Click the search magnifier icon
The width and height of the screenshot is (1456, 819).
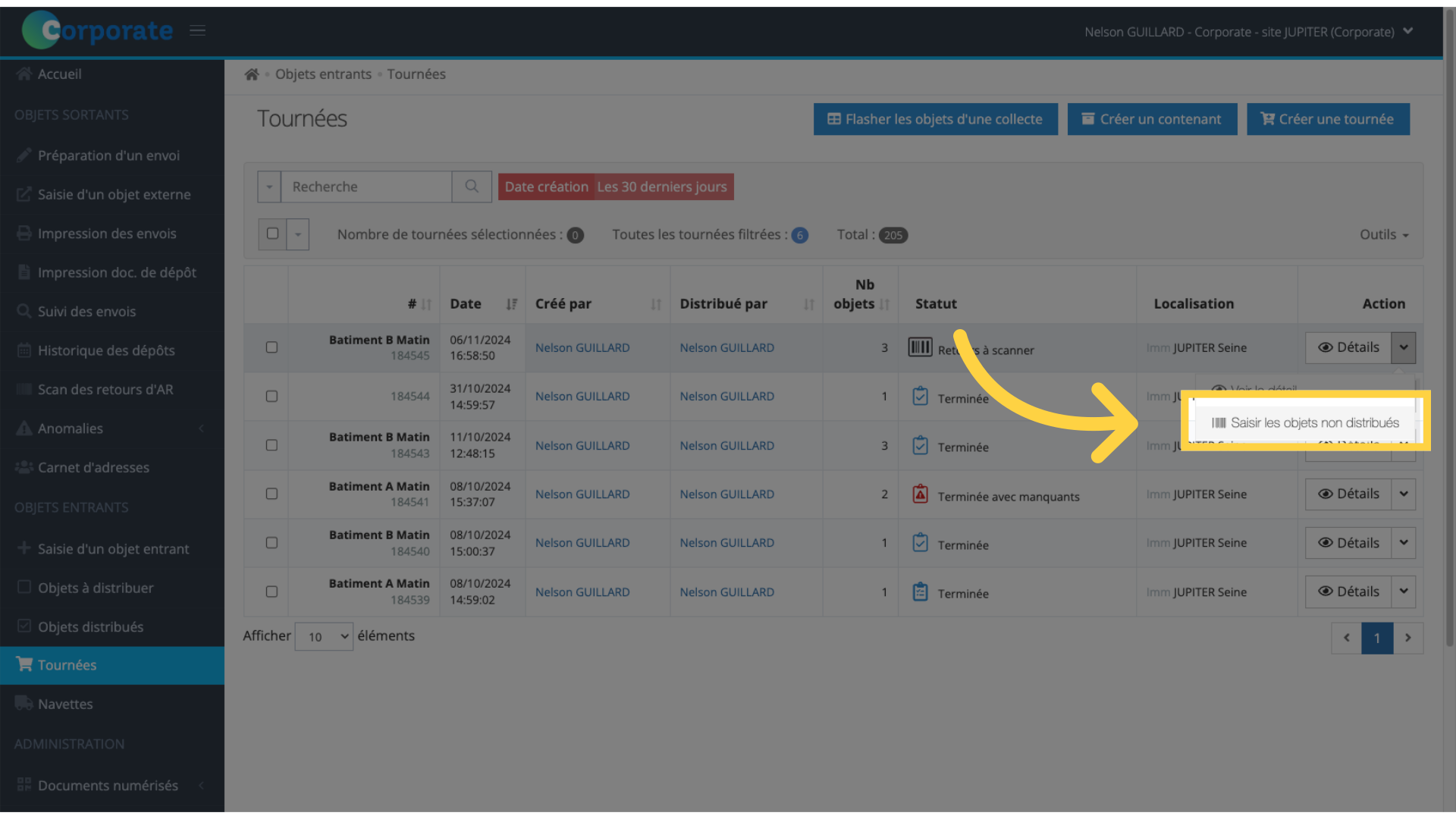(472, 187)
